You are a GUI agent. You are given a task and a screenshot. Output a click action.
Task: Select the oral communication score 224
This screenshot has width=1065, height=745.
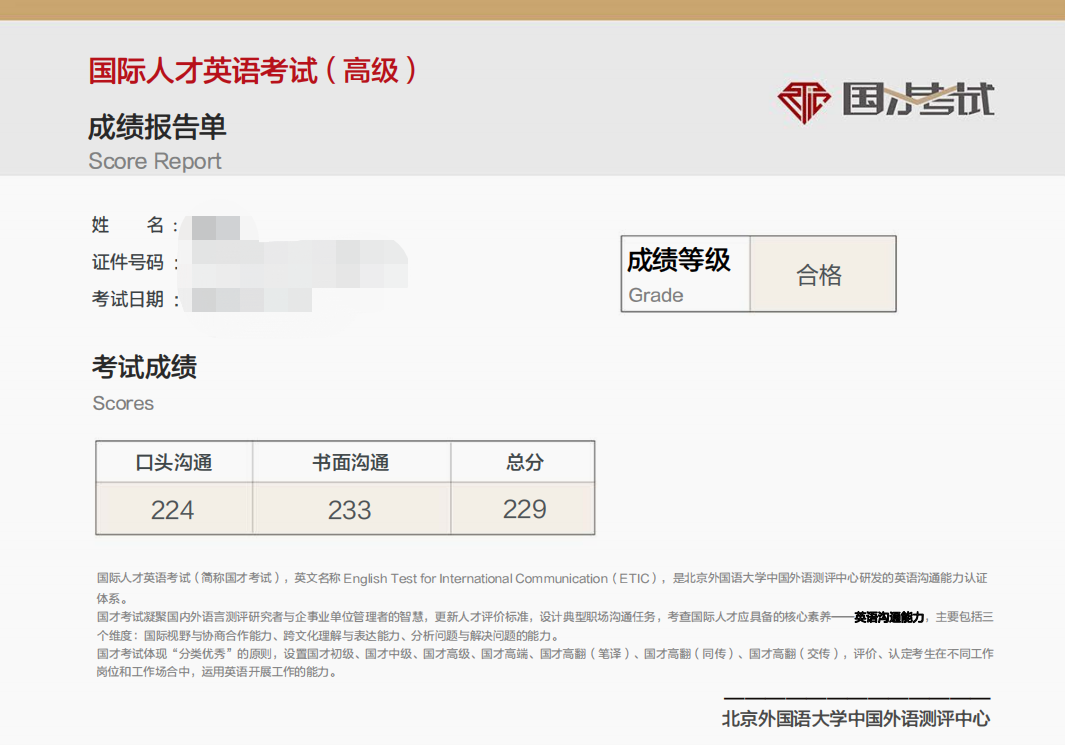(173, 510)
